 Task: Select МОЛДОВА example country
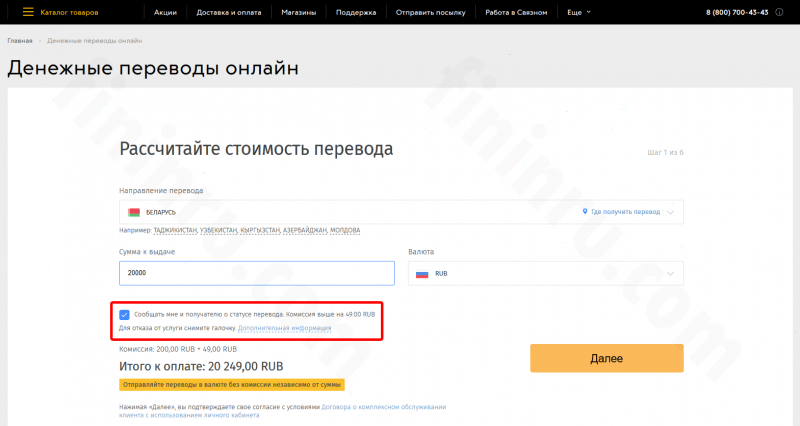[345, 231]
